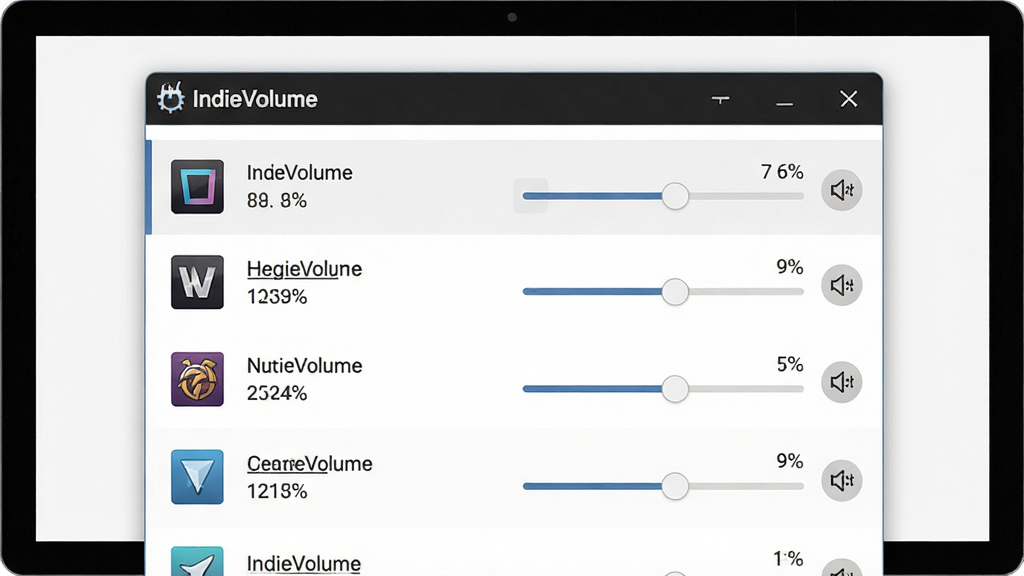Screen dimensions: 1024x576
Task: Mute the IndeVolume 76% row
Action: (842, 190)
